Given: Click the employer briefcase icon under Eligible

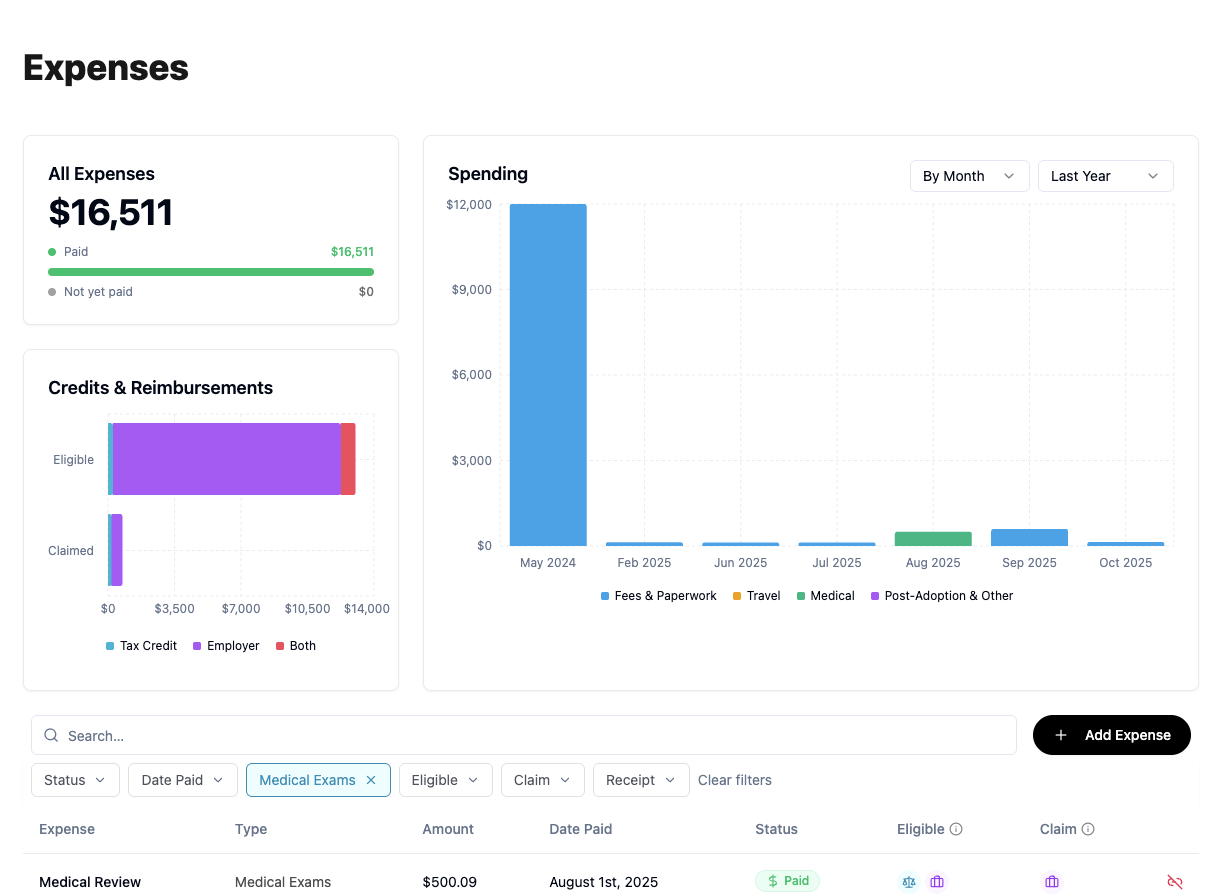Looking at the screenshot, I should coord(937,882).
